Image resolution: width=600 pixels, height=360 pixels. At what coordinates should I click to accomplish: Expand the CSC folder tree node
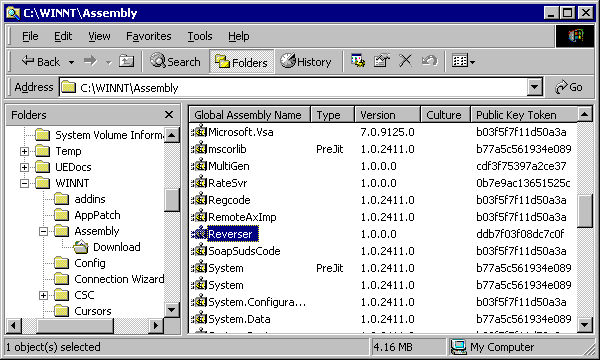(44, 295)
